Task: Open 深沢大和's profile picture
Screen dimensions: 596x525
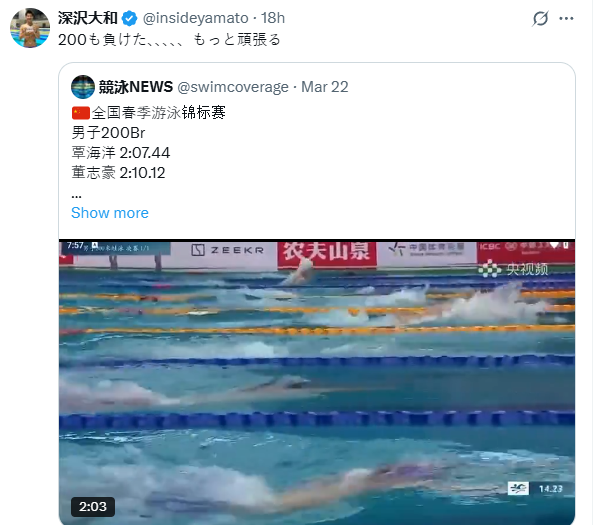Action: click(30, 28)
